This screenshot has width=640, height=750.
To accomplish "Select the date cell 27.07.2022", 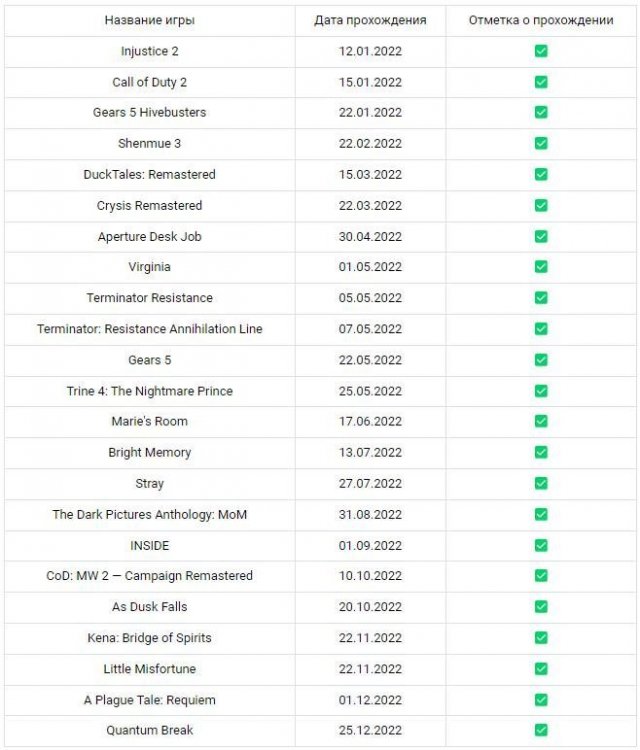I will (x=370, y=484).
